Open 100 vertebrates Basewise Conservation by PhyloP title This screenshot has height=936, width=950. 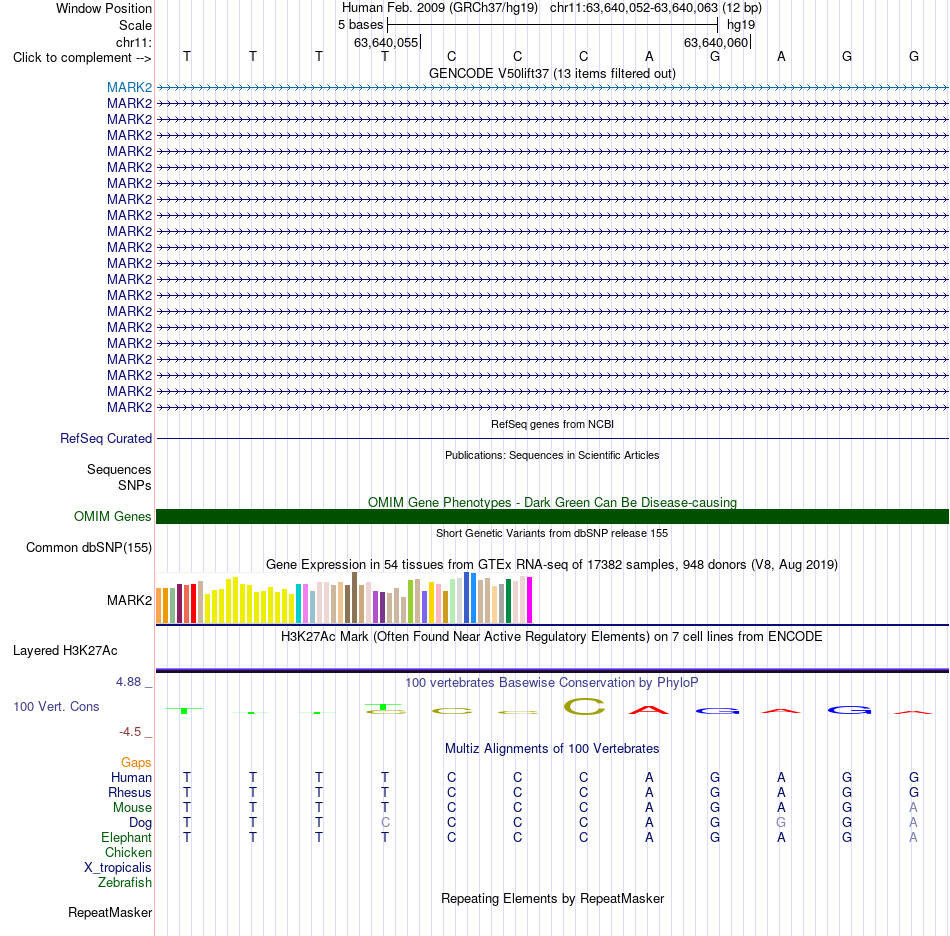pos(552,683)
